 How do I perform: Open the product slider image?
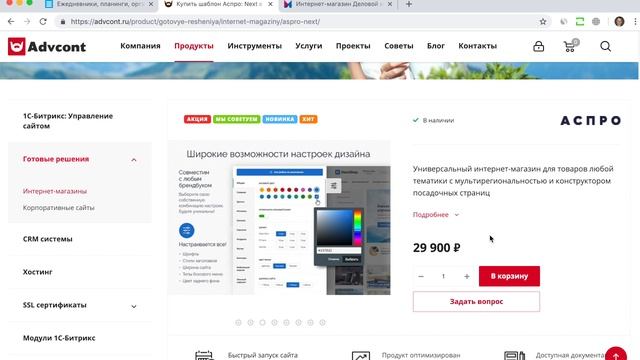[x=279, y=218]
